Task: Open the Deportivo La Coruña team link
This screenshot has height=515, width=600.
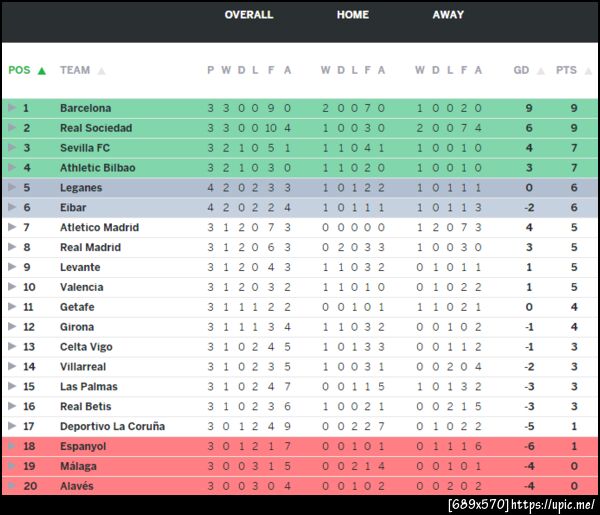Action: pos(109,426)
